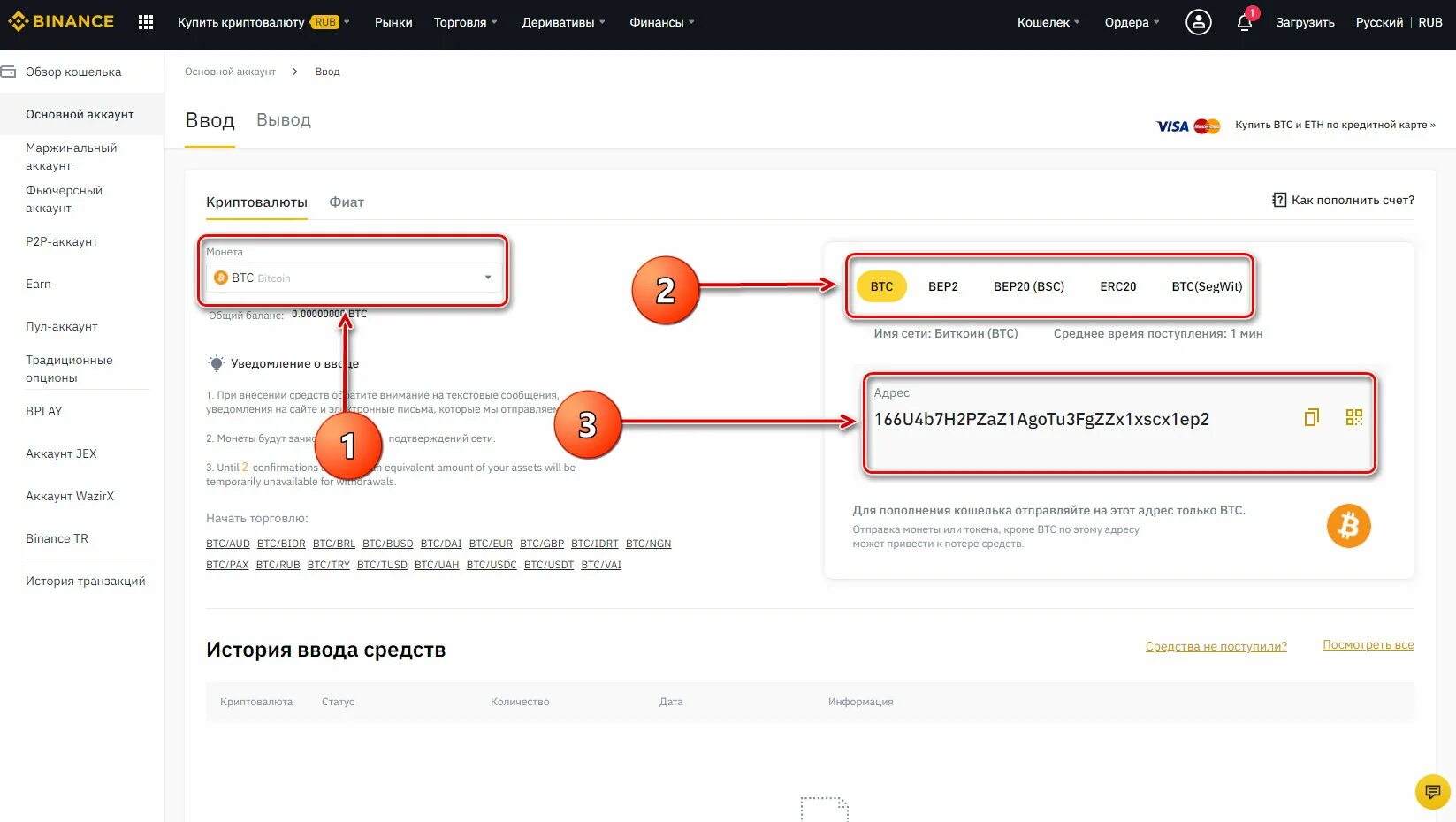The image size is (1456, 822).
Task: Open the BTC/NGN trading pair link
Action: (649, 544)
